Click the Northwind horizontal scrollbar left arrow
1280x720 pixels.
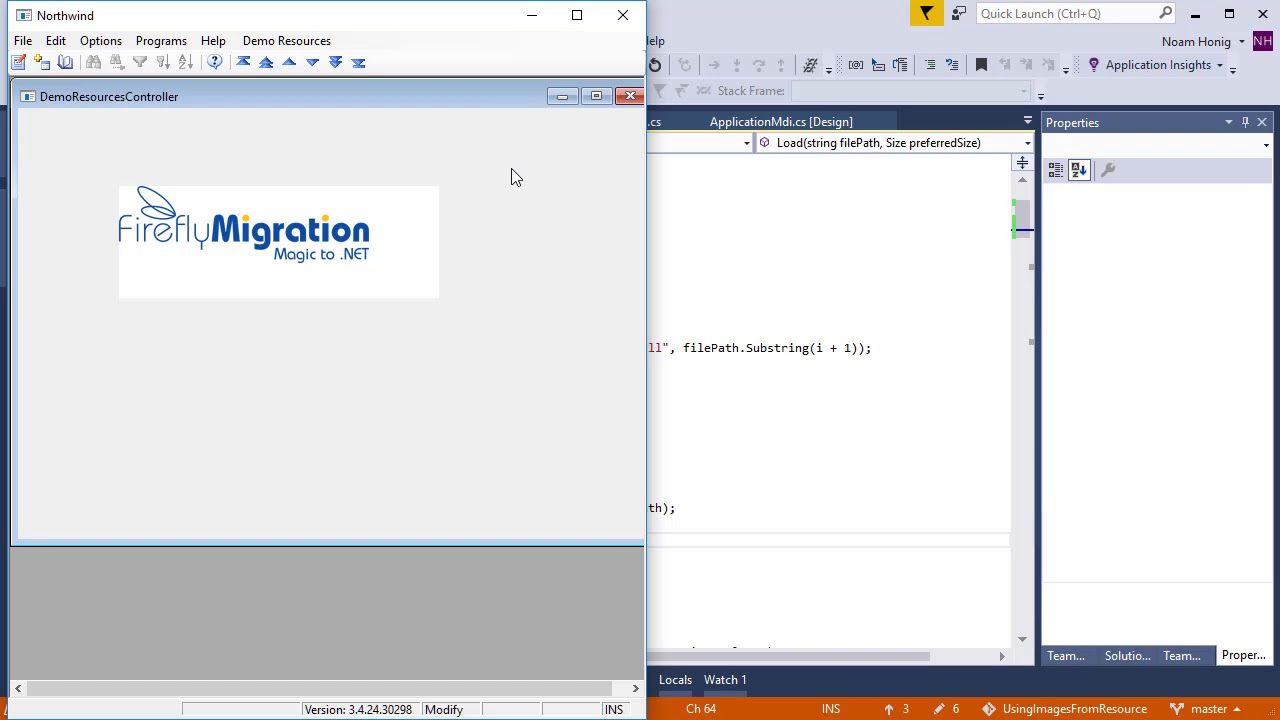tap(18, 688)
